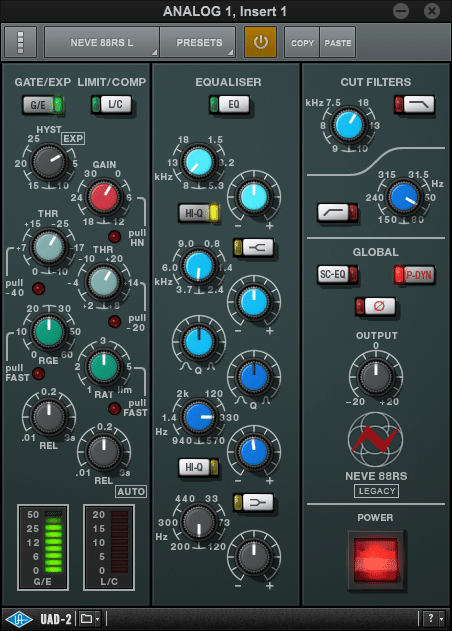452x631 pixels.
Task: Click the low-mid Hz frequency knob
Action: pyautogui.click(x=199, y=417)
